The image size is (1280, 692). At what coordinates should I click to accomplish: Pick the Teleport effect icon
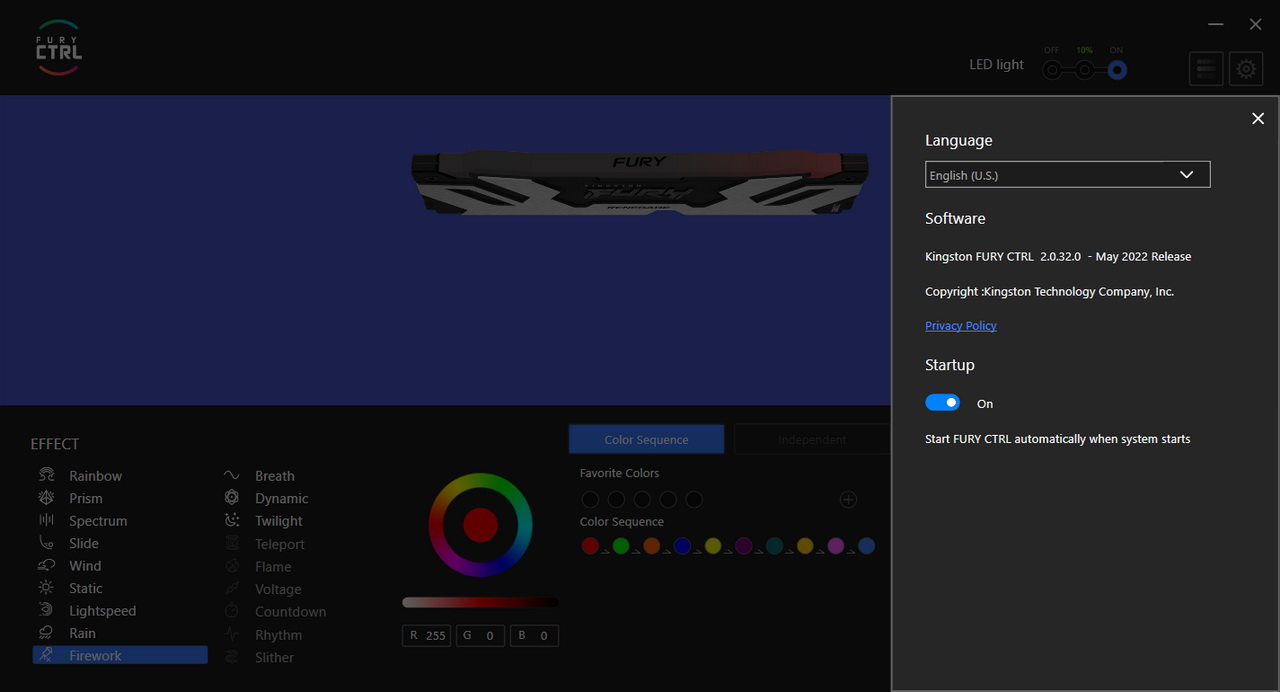pos(232,544)
